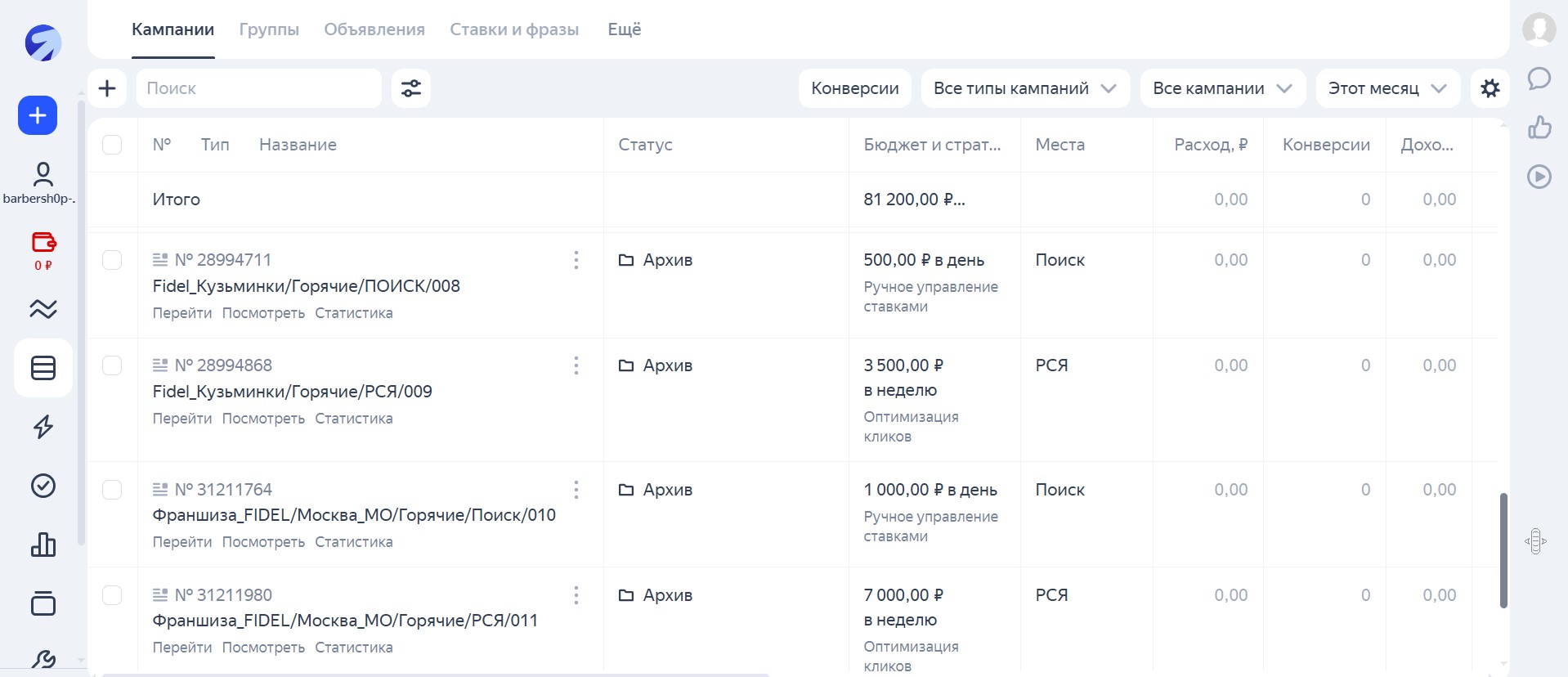Click the Конверсии button

[x=855, y=88]
